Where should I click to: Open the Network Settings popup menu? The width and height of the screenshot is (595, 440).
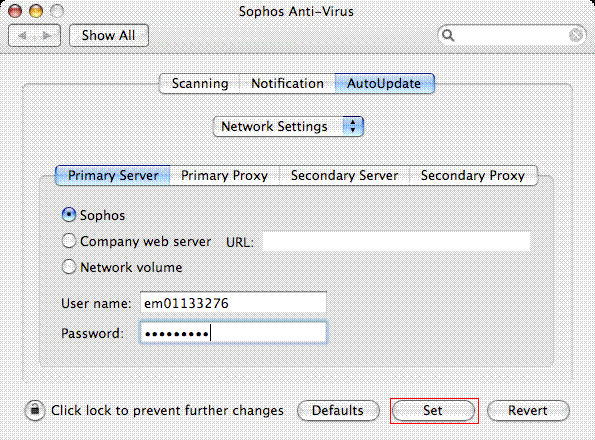(x=288, y=126)
